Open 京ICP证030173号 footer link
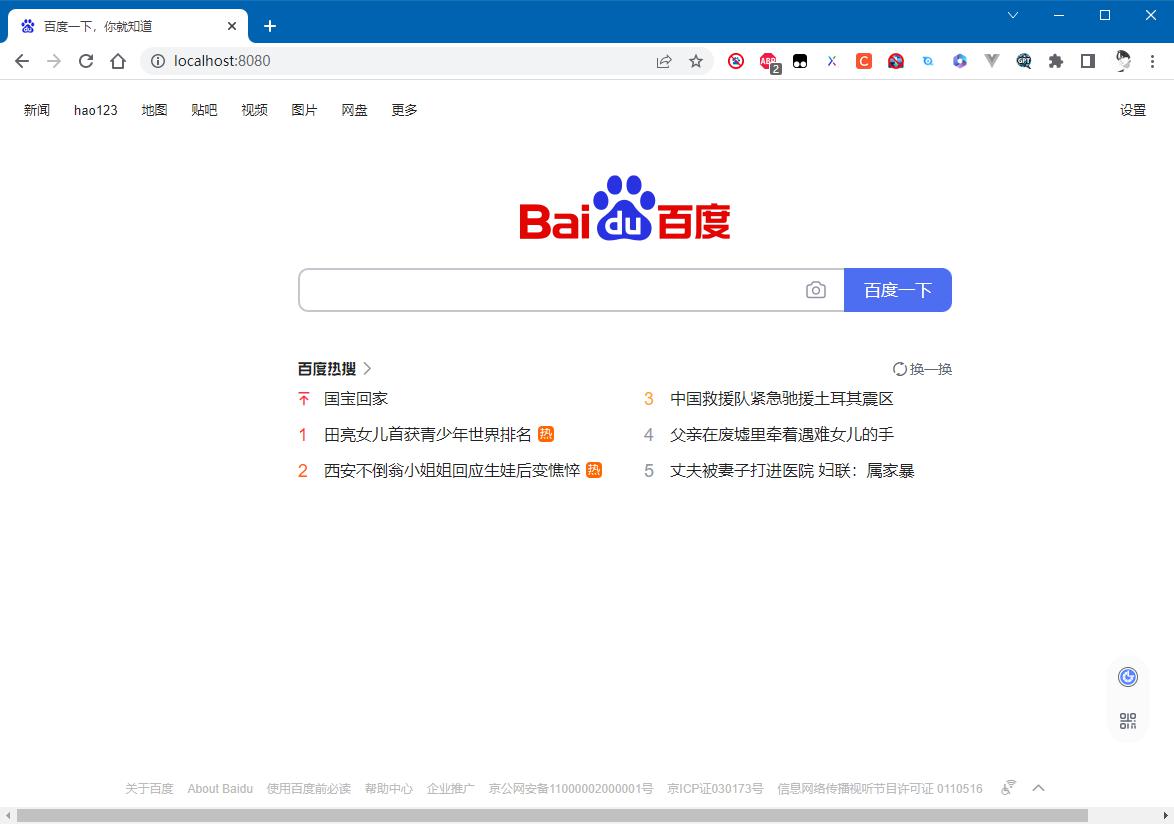This screenshot has height=824, width=1174. click(x=715, y=788)
